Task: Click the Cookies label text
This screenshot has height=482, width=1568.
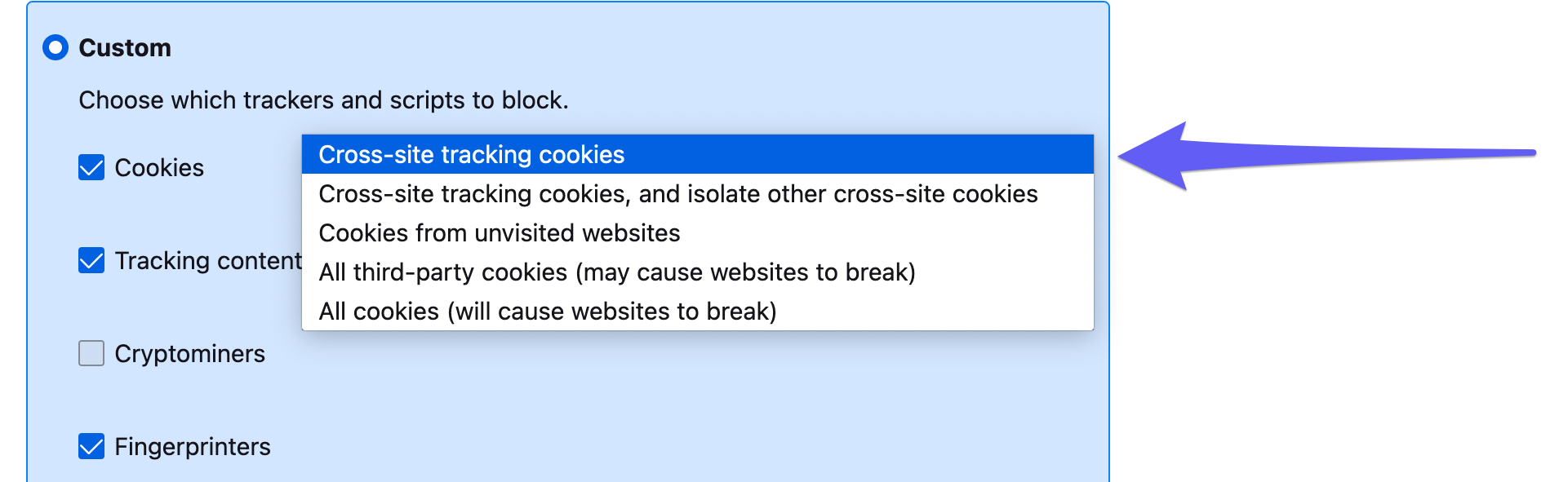Action: coord(159,168)
